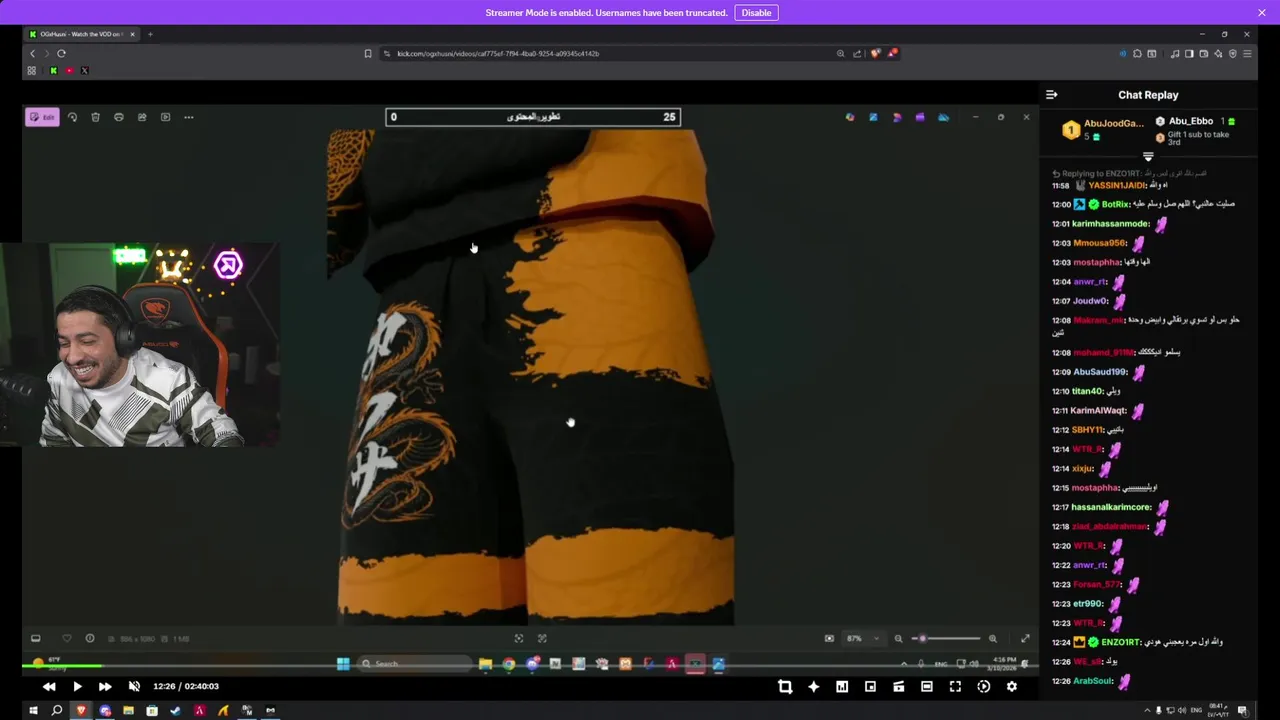
Task: Go back in browser history
Action: [x=32, y=53]
